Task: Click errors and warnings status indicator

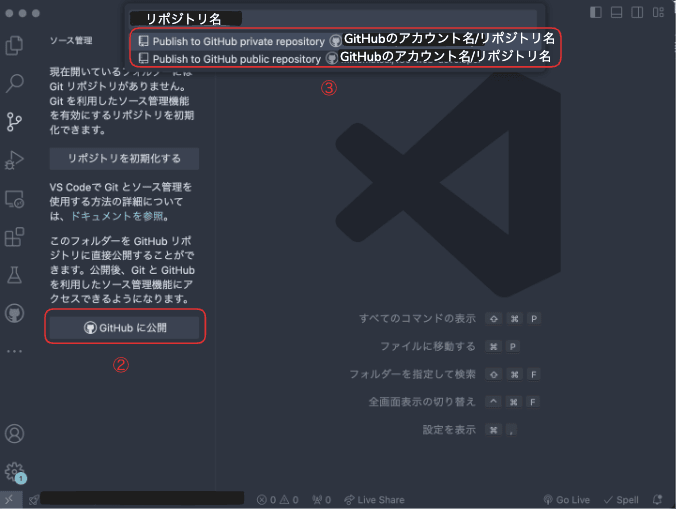Action: pos(277,500)
